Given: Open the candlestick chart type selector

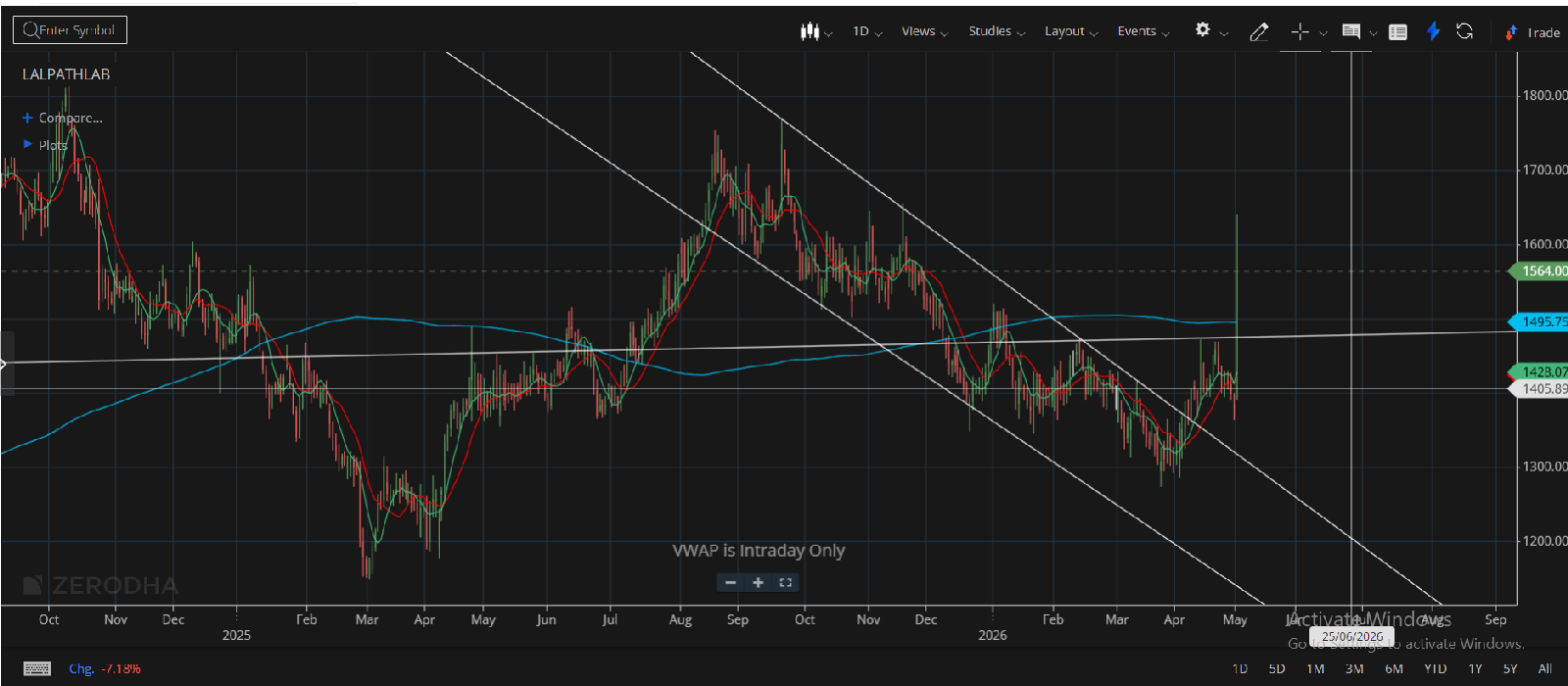Looking at the screenshot, I should pyautogui.click(x=809, y=31).
